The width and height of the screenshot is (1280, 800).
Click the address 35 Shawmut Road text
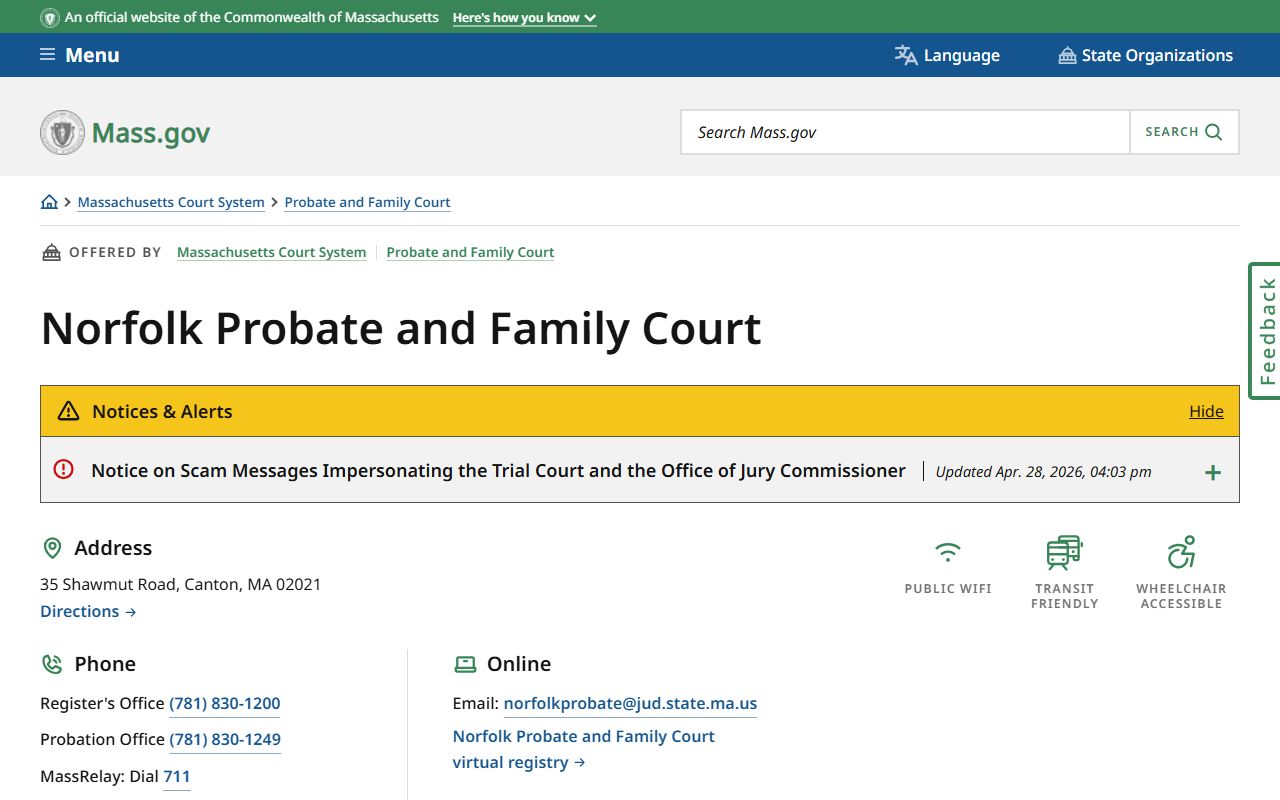click(180, 584)
